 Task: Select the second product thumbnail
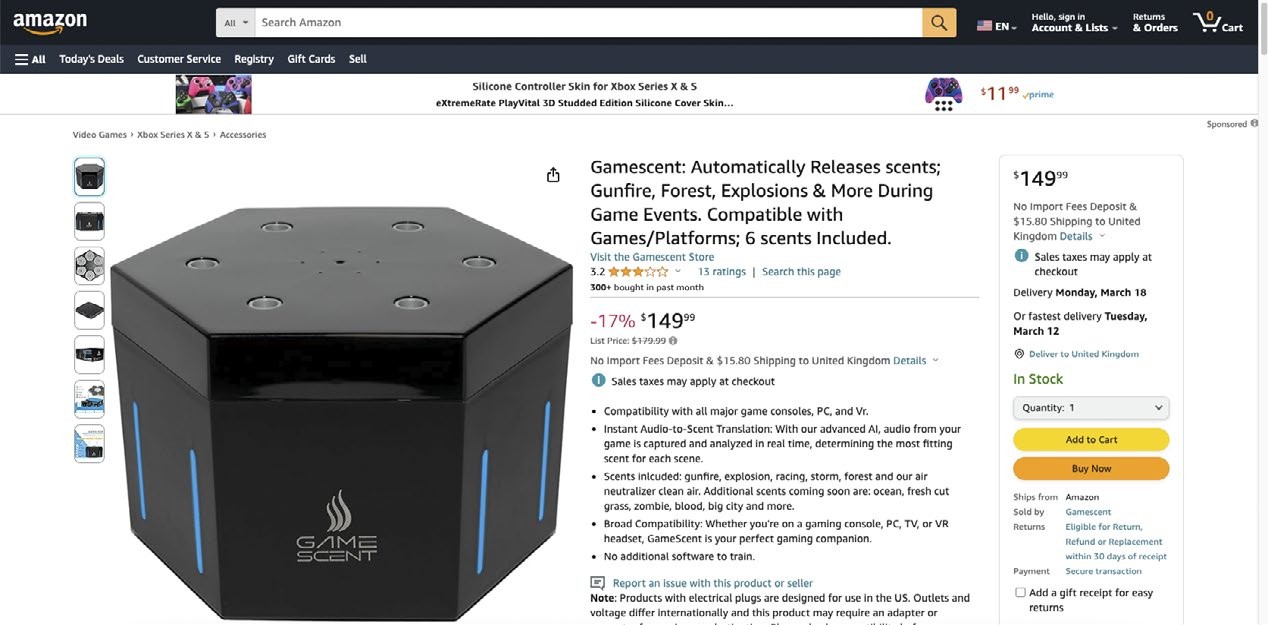coord(89,221)
